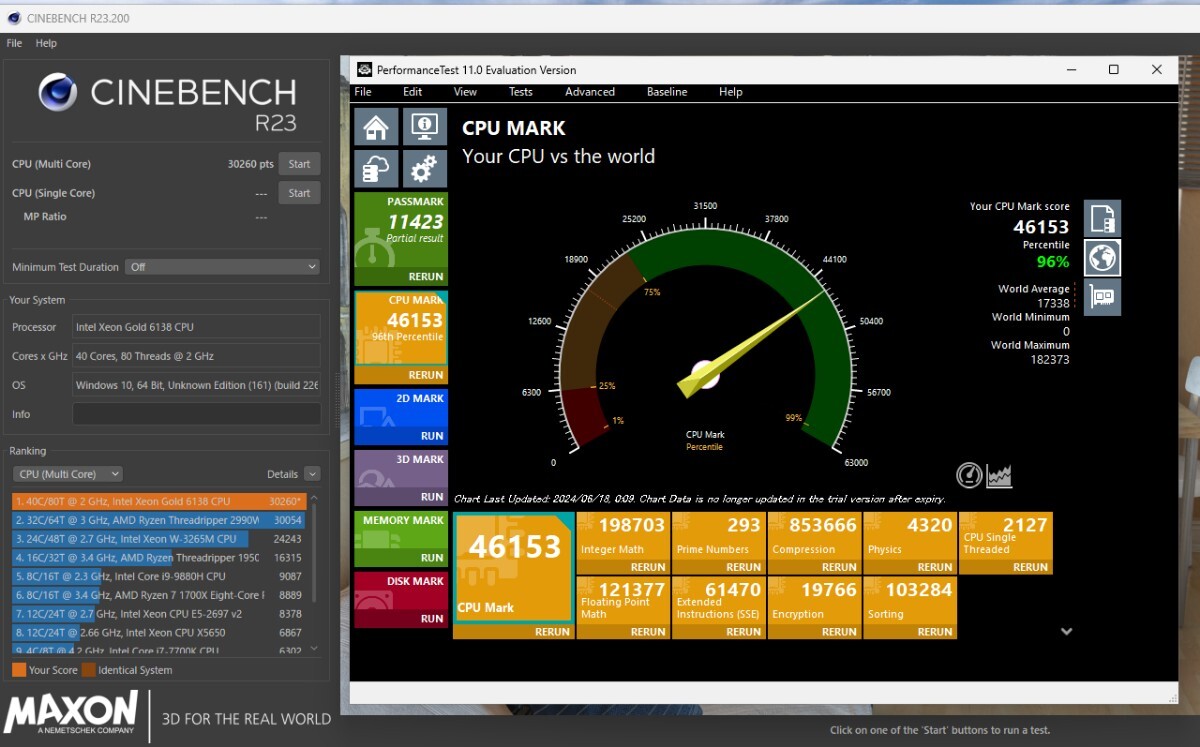Open the Baseline menu

(x=666, y=92)
